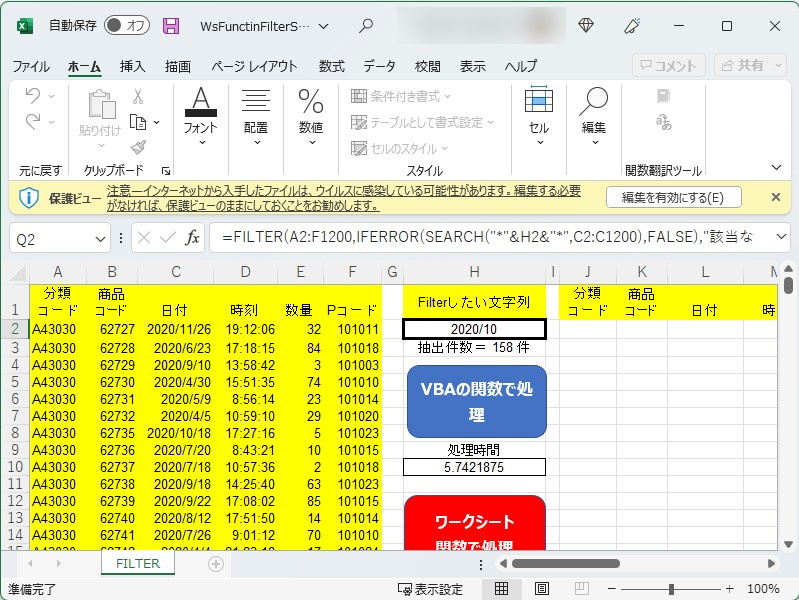
Task: Click the Format Painter brush icon
Action: (x=138, y=147)
